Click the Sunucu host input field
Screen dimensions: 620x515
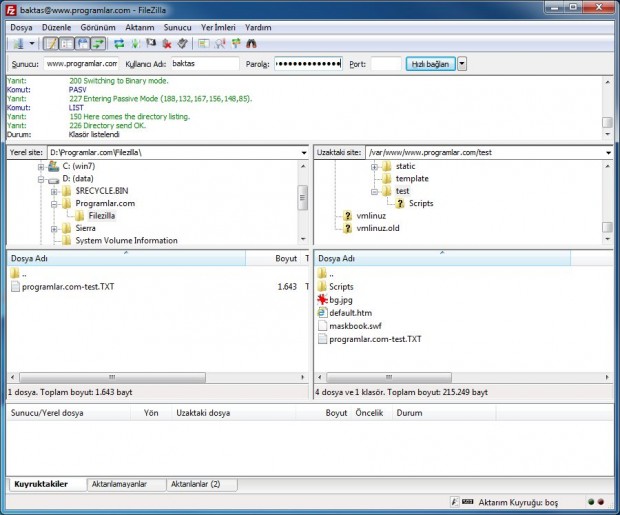[81, 64]
